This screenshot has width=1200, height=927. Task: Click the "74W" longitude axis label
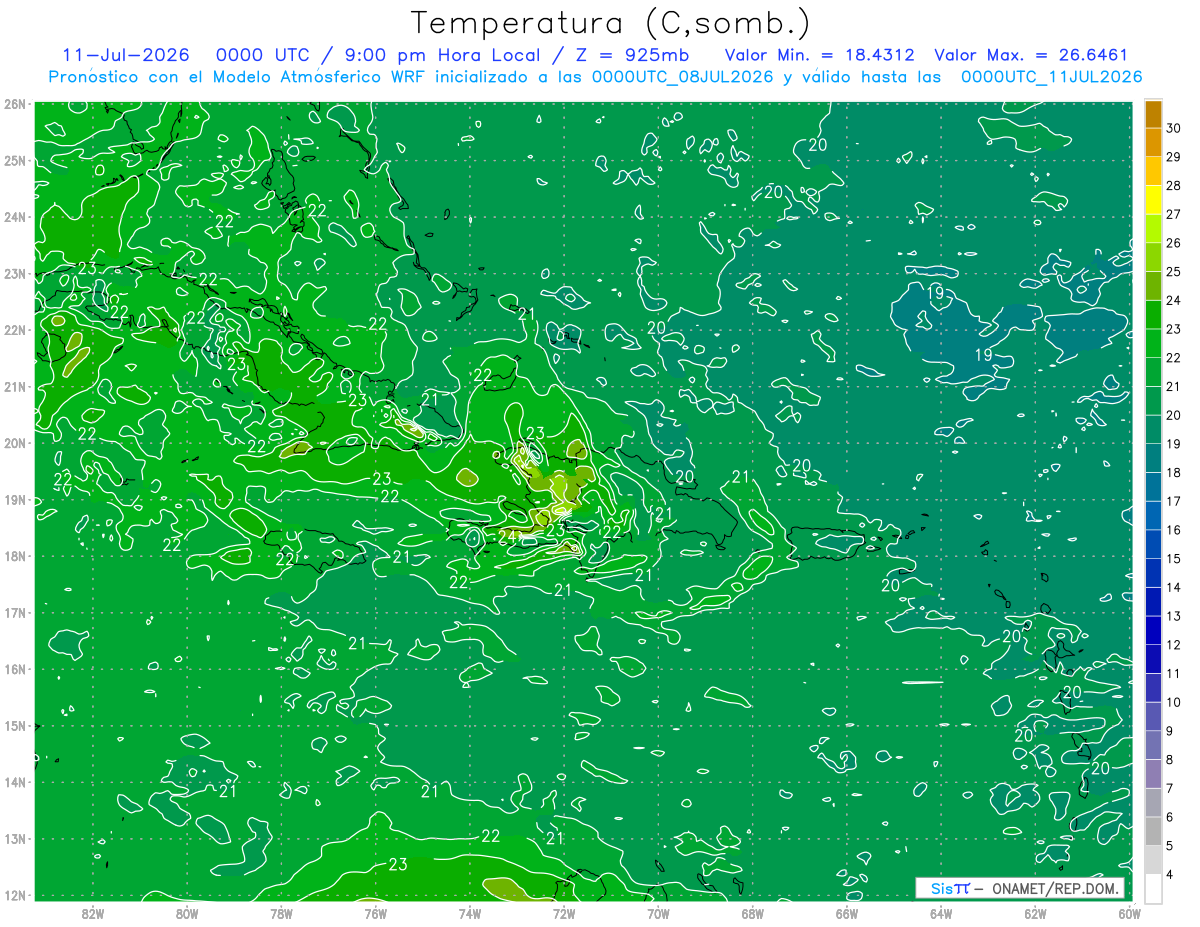click(x=469, y=913)
